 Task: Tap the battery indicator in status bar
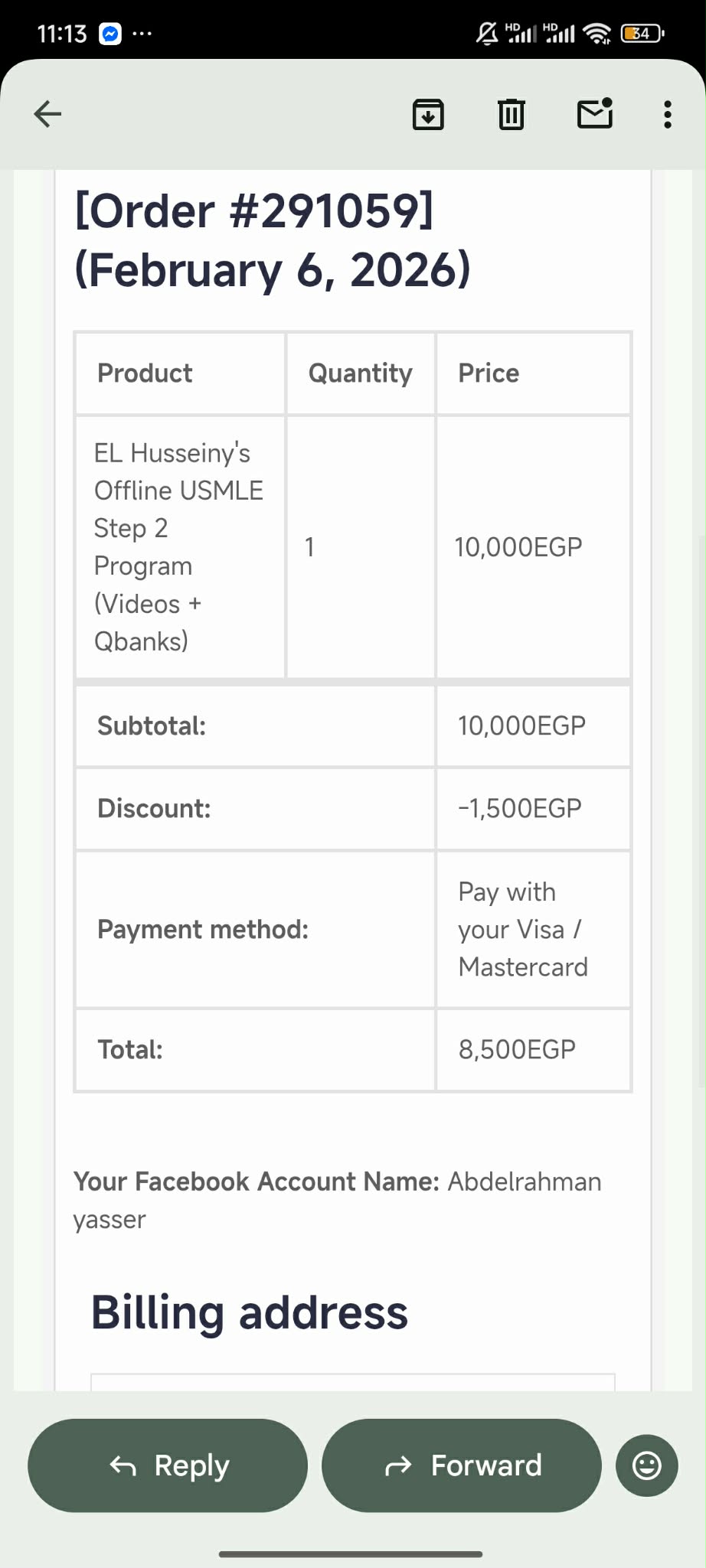point(642,34)
